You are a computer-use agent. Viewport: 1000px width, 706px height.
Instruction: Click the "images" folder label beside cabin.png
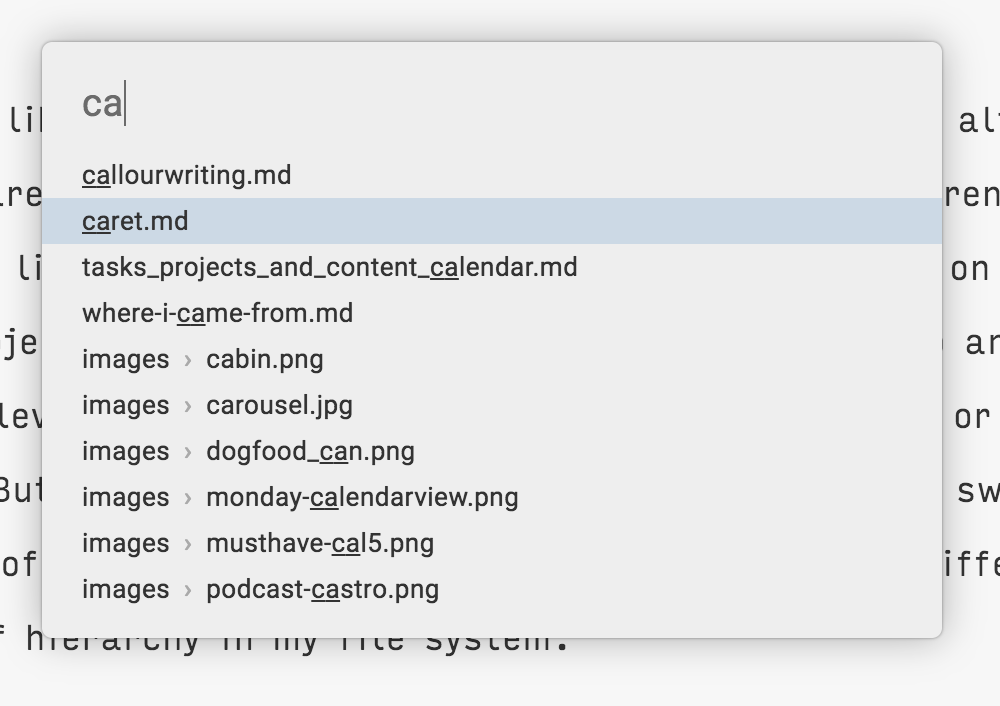125,359
